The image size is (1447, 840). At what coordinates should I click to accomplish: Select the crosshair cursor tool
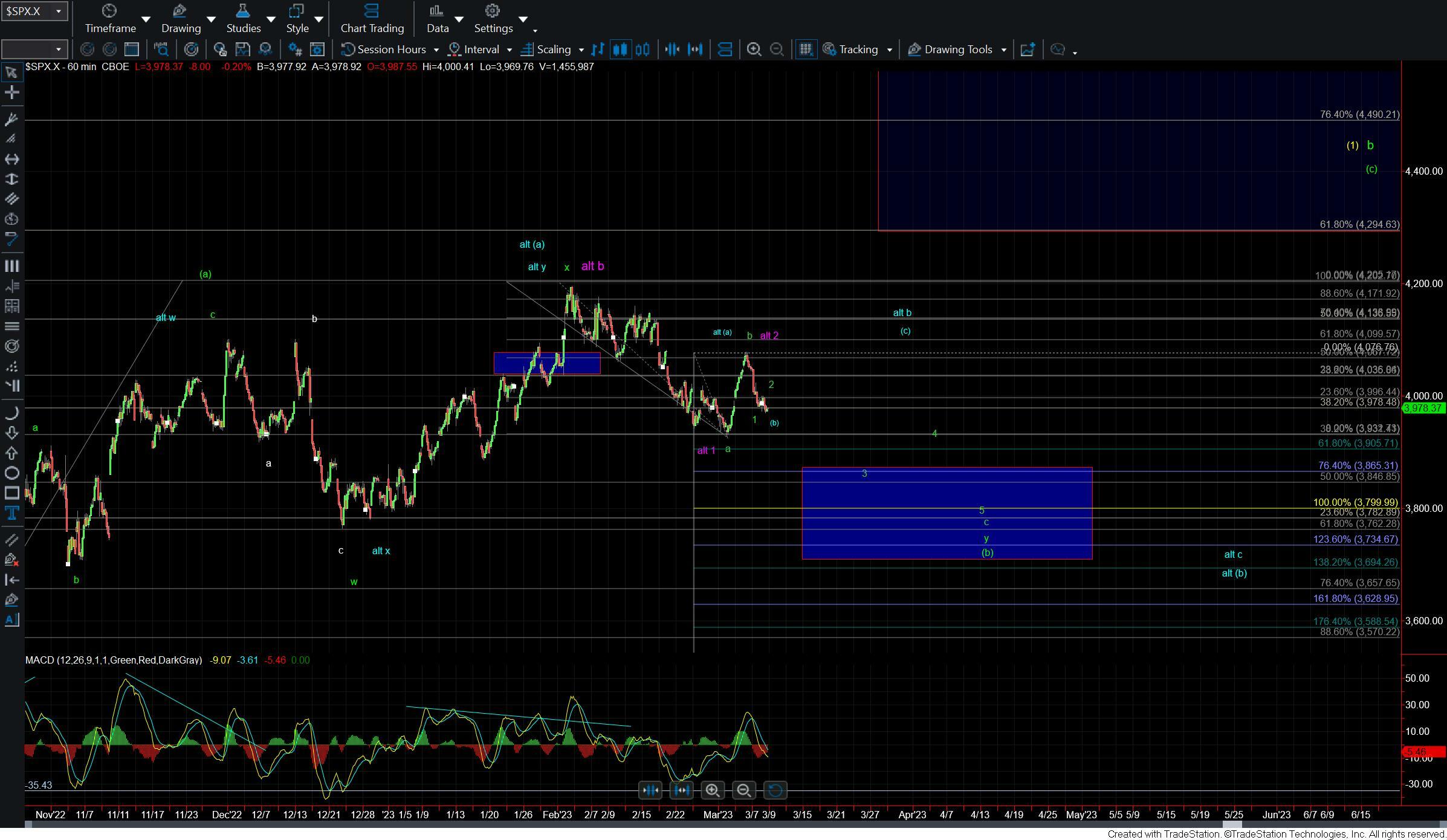coord(11,92)
